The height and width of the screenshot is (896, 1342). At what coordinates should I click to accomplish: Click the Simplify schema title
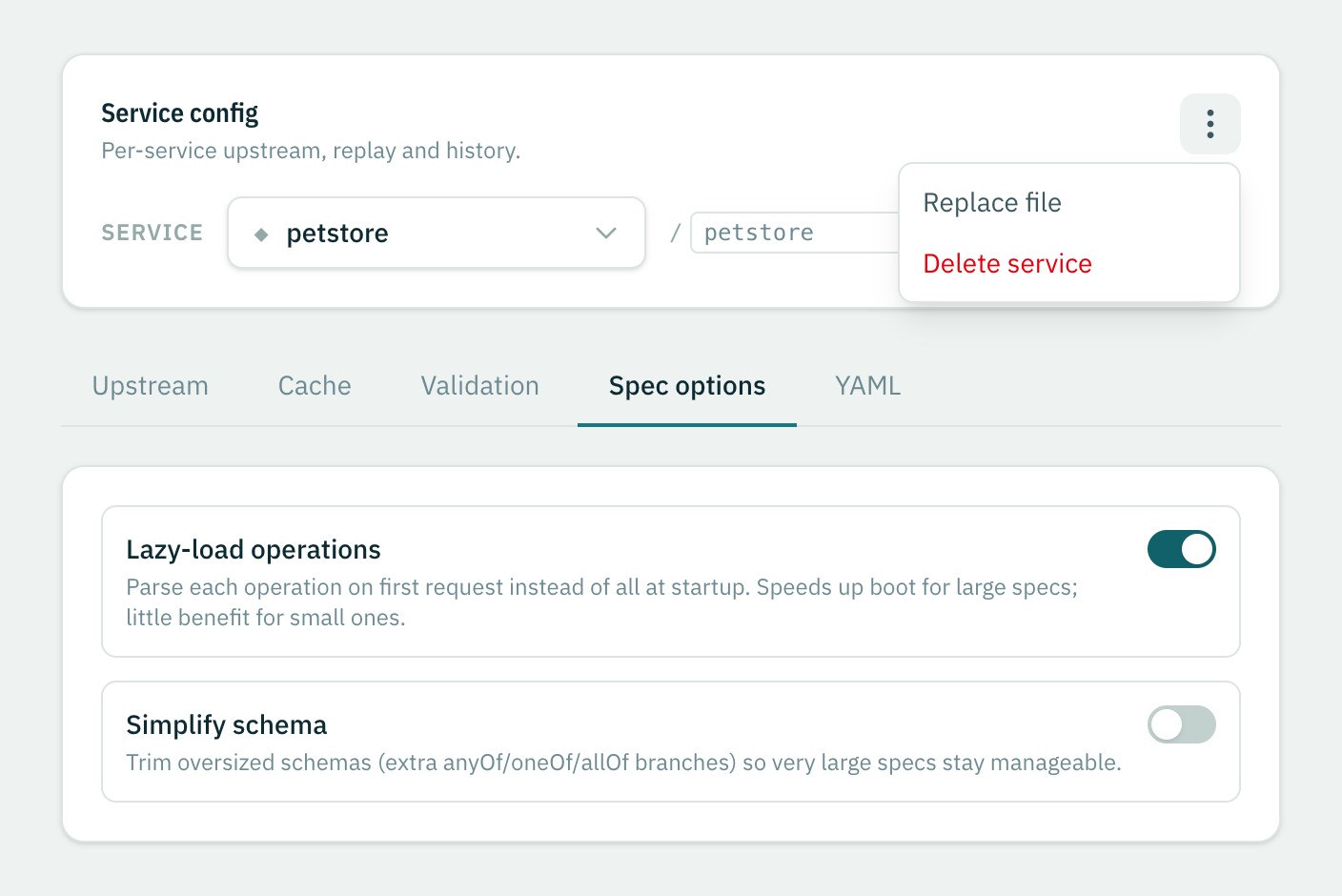227,725
